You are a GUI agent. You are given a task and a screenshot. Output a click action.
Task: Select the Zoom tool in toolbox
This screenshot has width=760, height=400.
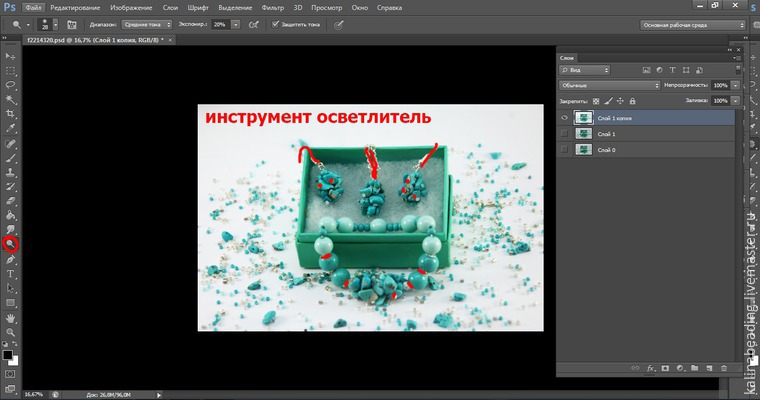pos(10,333)
